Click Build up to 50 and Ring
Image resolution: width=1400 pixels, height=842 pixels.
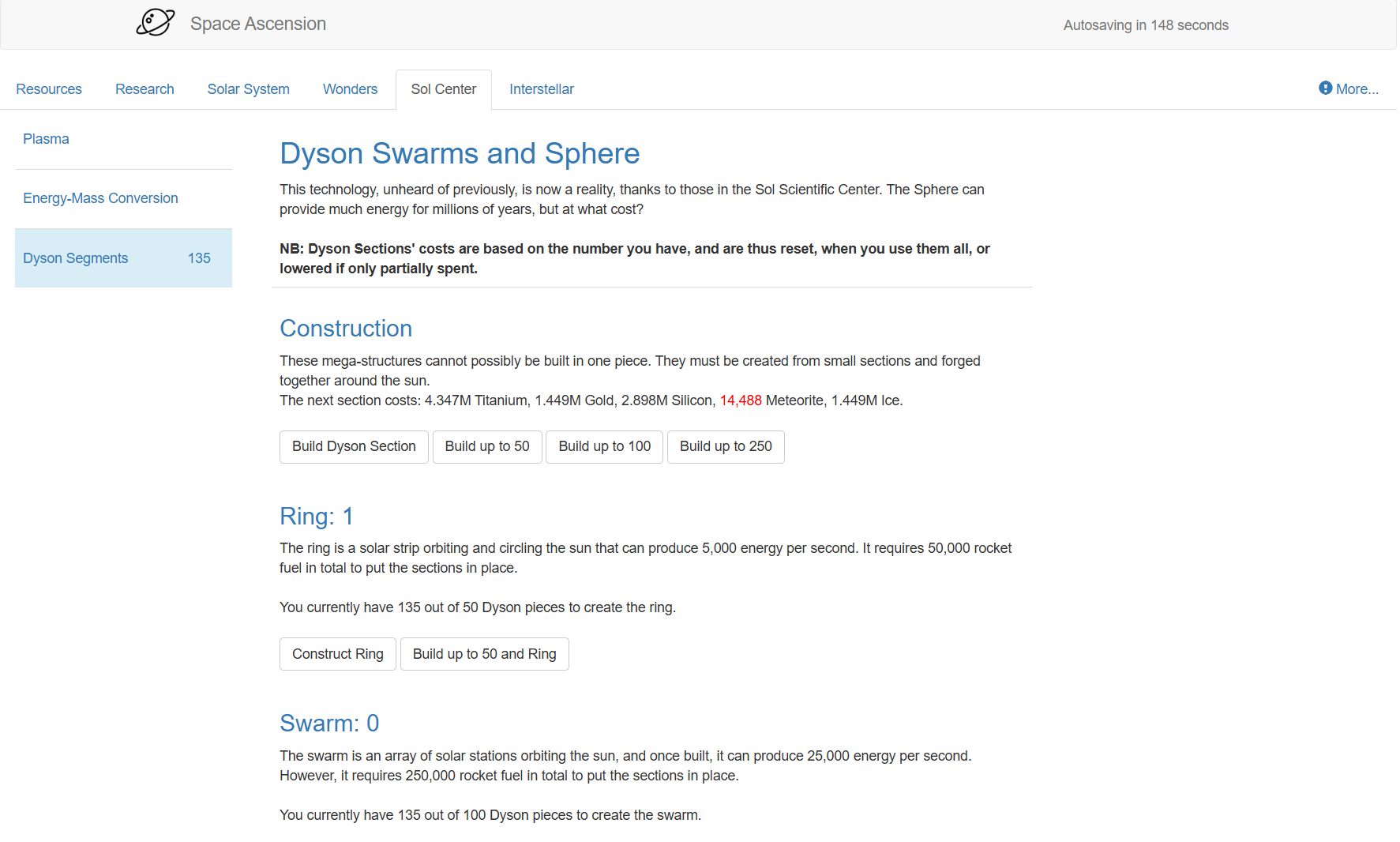484,654
